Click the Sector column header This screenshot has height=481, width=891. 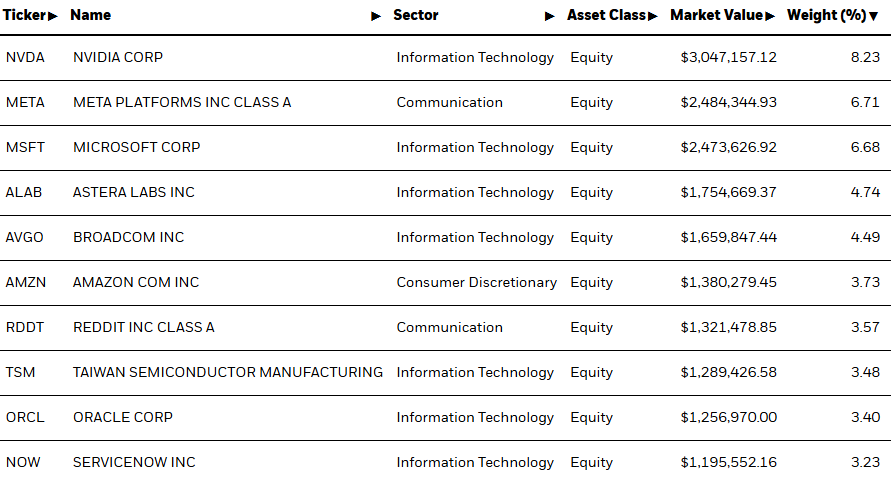(415, 15)
